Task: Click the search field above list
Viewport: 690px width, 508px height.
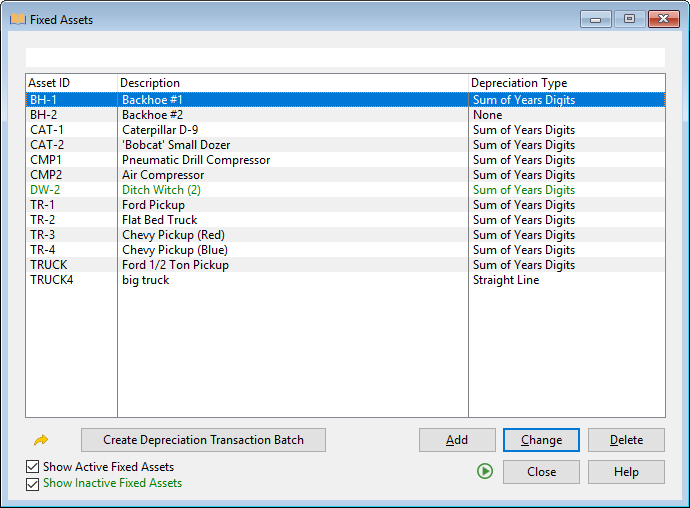Action: pos(345,58)
